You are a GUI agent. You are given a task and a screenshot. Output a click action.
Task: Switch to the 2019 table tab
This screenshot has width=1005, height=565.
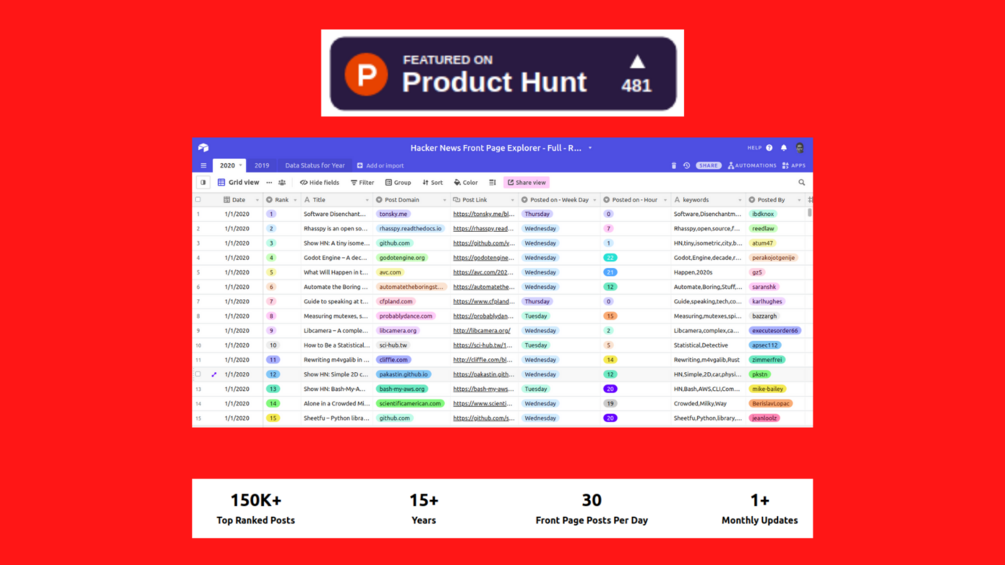(262, 165)
